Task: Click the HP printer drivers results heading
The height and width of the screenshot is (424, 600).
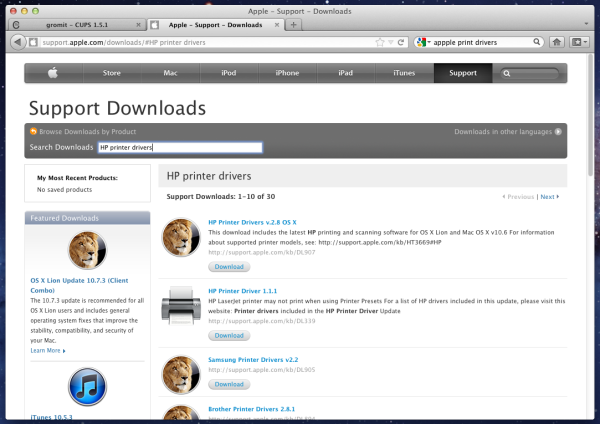Action: click(x=209, y=176)
